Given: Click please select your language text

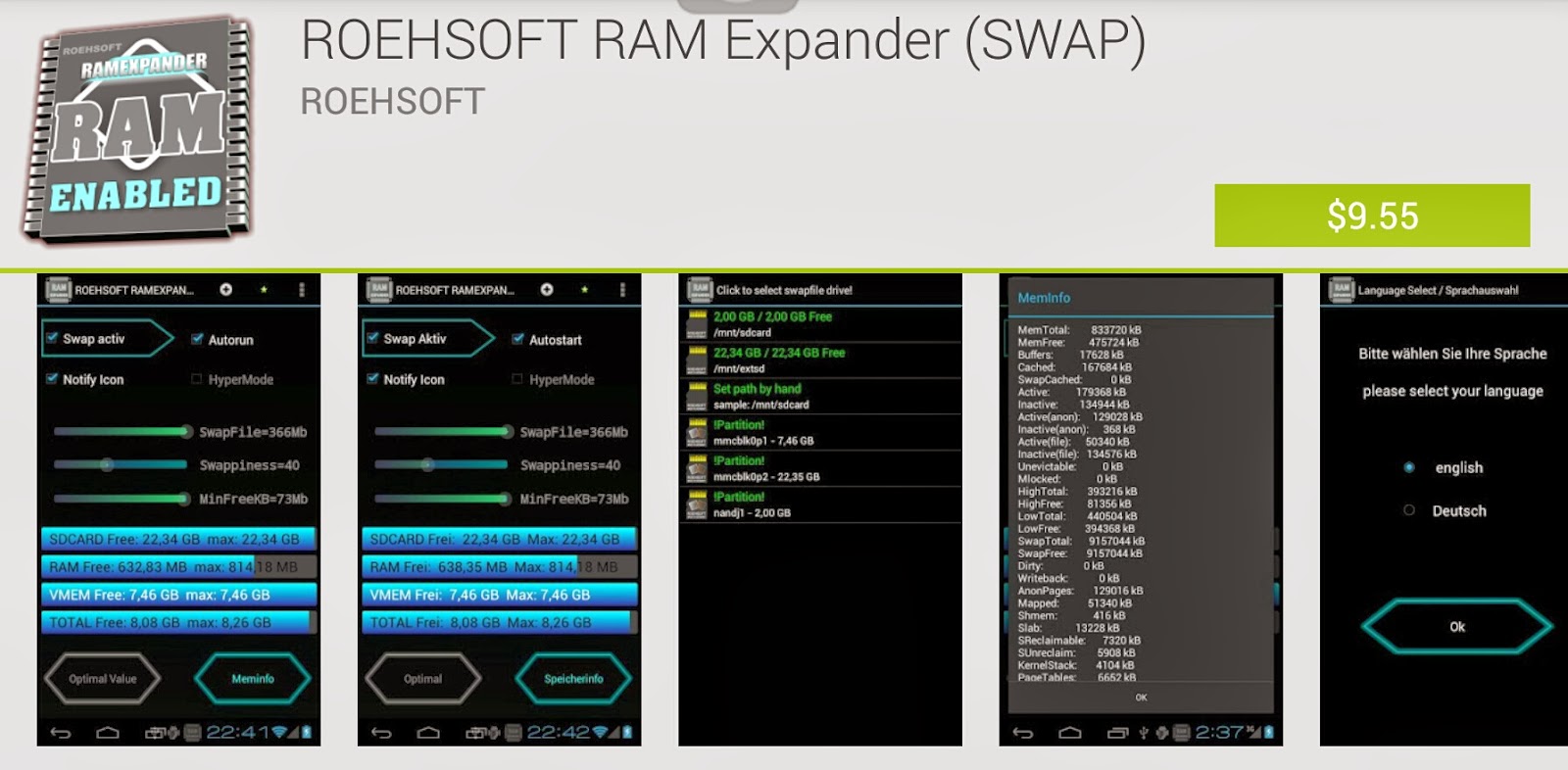Looking at the screenshot, I should [x=1452, y=391].
